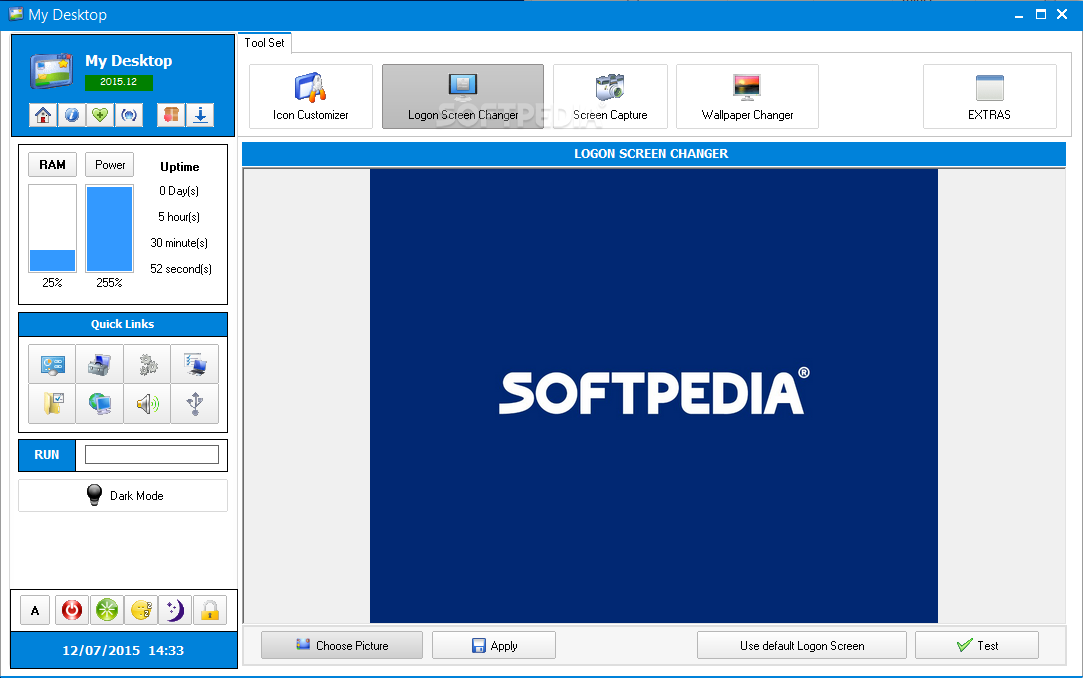Open the folder options quick link icon
The image size is (1083, 678).
pyautogui.click(x=52, y=403)
